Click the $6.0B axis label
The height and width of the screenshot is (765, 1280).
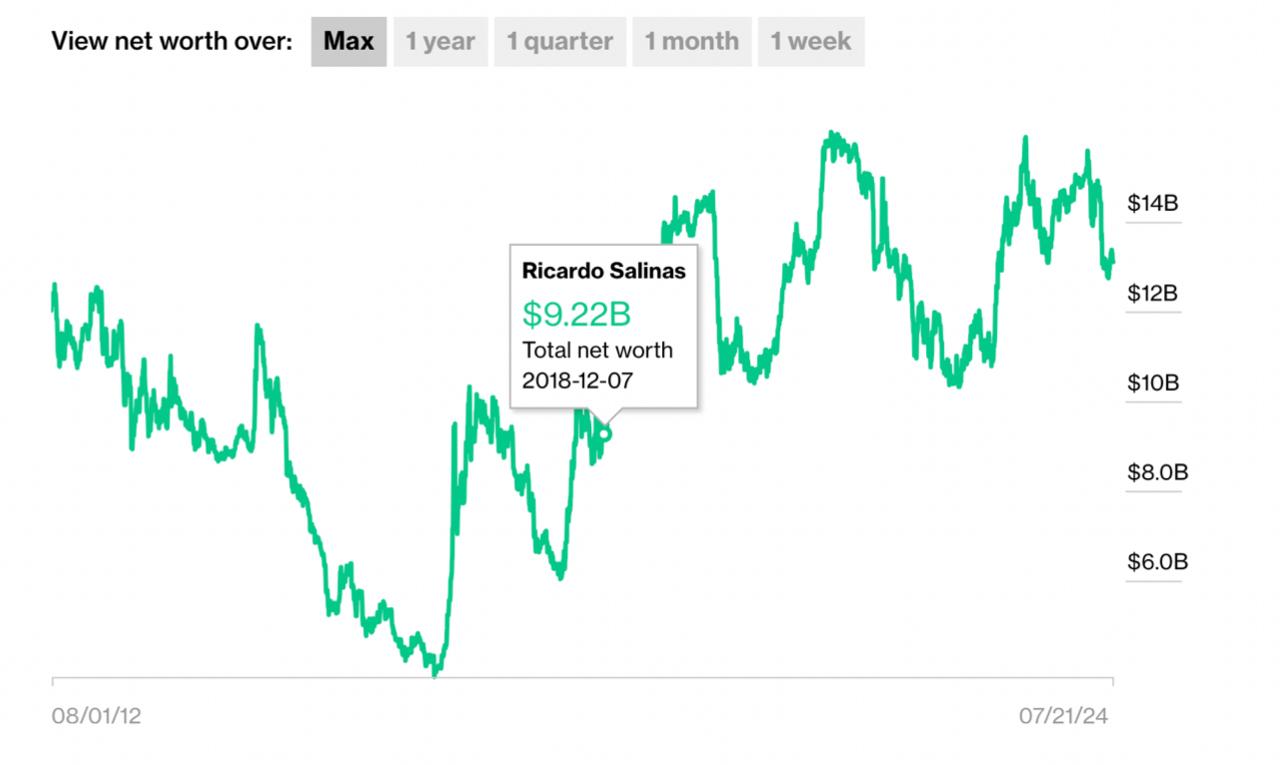click(x=1157, y=562)
